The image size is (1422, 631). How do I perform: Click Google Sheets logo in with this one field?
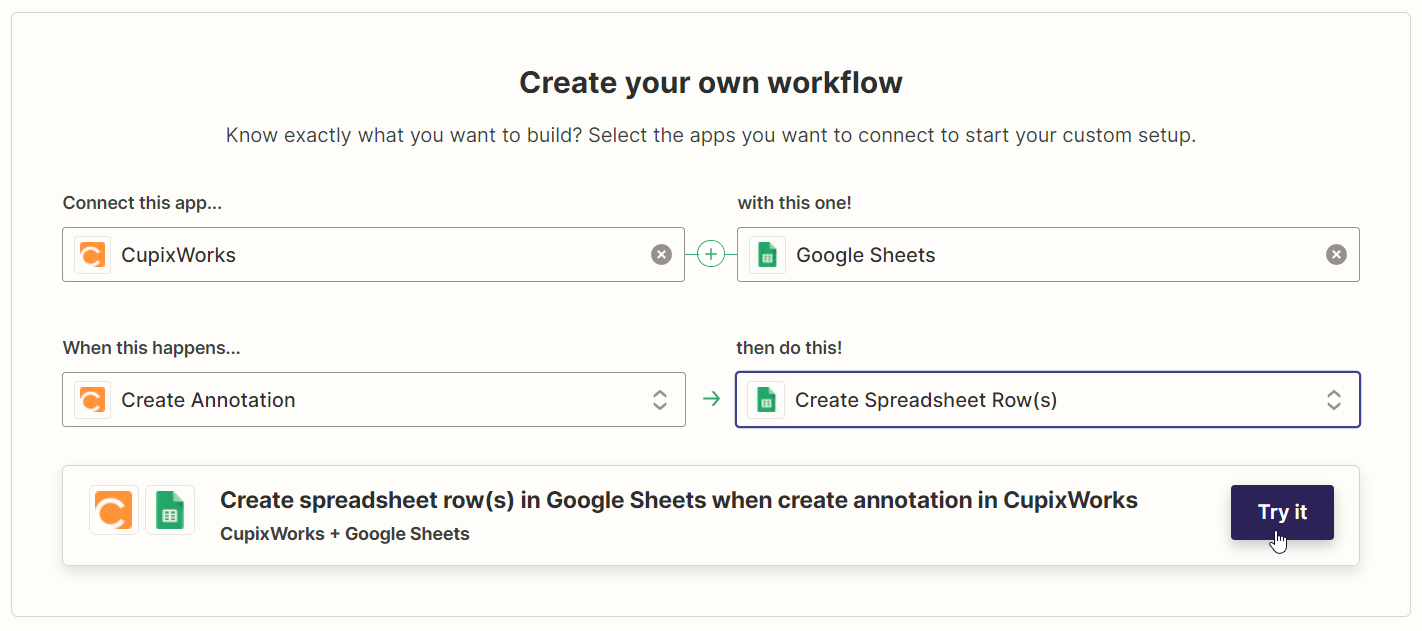(x=768, y=255)
